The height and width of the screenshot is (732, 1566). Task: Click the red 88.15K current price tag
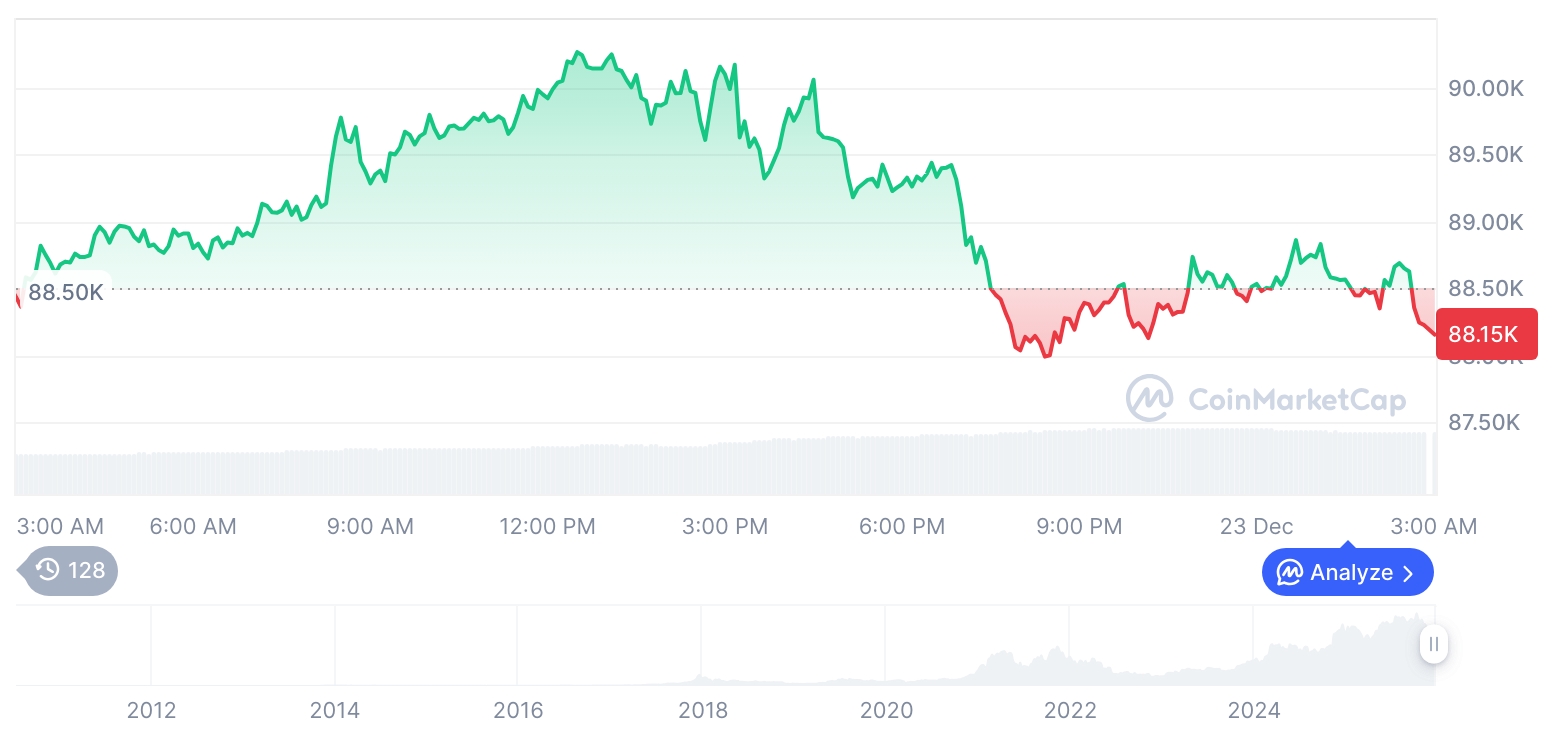1484,334
